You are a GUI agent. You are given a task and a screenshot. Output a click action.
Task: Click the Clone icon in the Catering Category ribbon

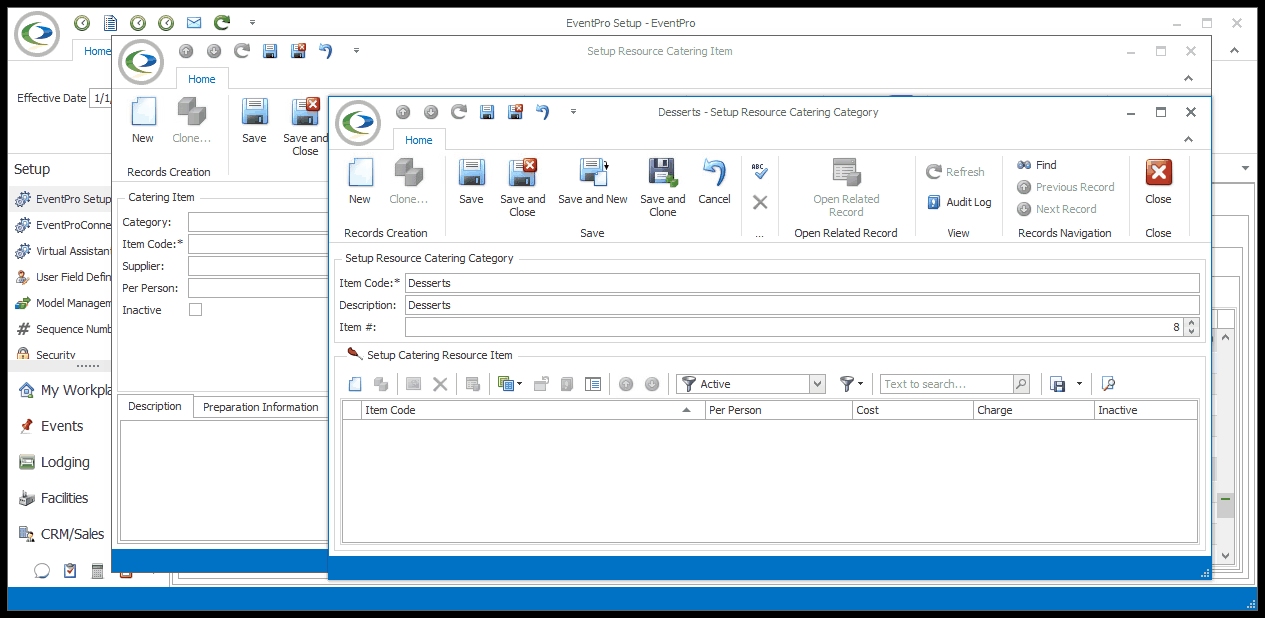click(x=409, y=173)
